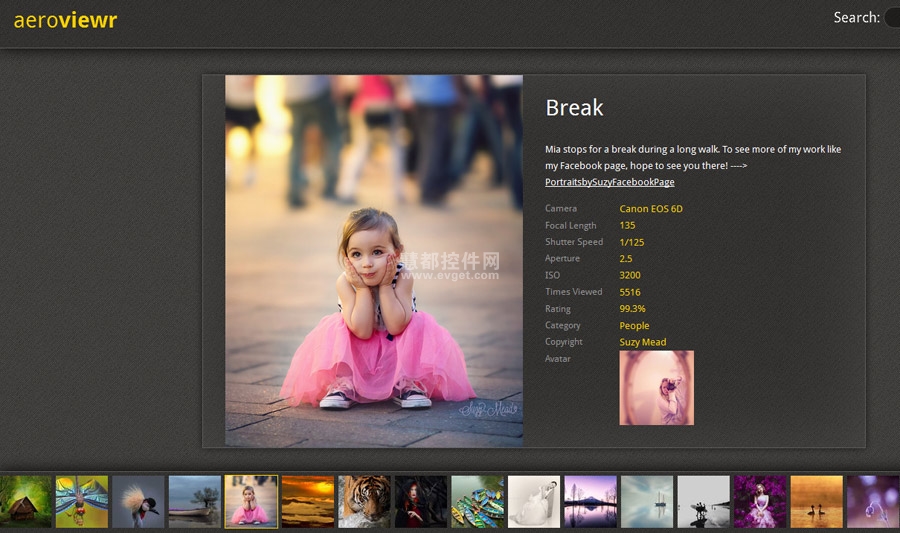Select the girl among purple flowers thumbnail
This screenshot has height=533, width=900.
point(760,501)
